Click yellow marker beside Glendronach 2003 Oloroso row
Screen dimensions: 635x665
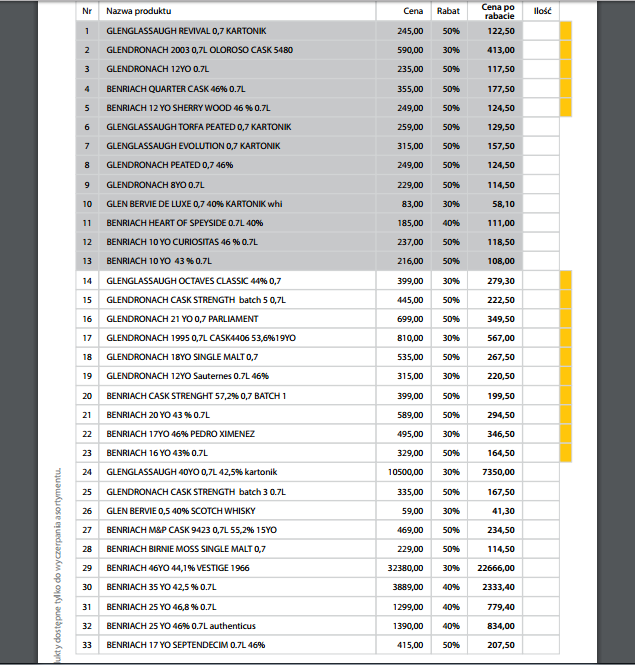pos(565,50)
